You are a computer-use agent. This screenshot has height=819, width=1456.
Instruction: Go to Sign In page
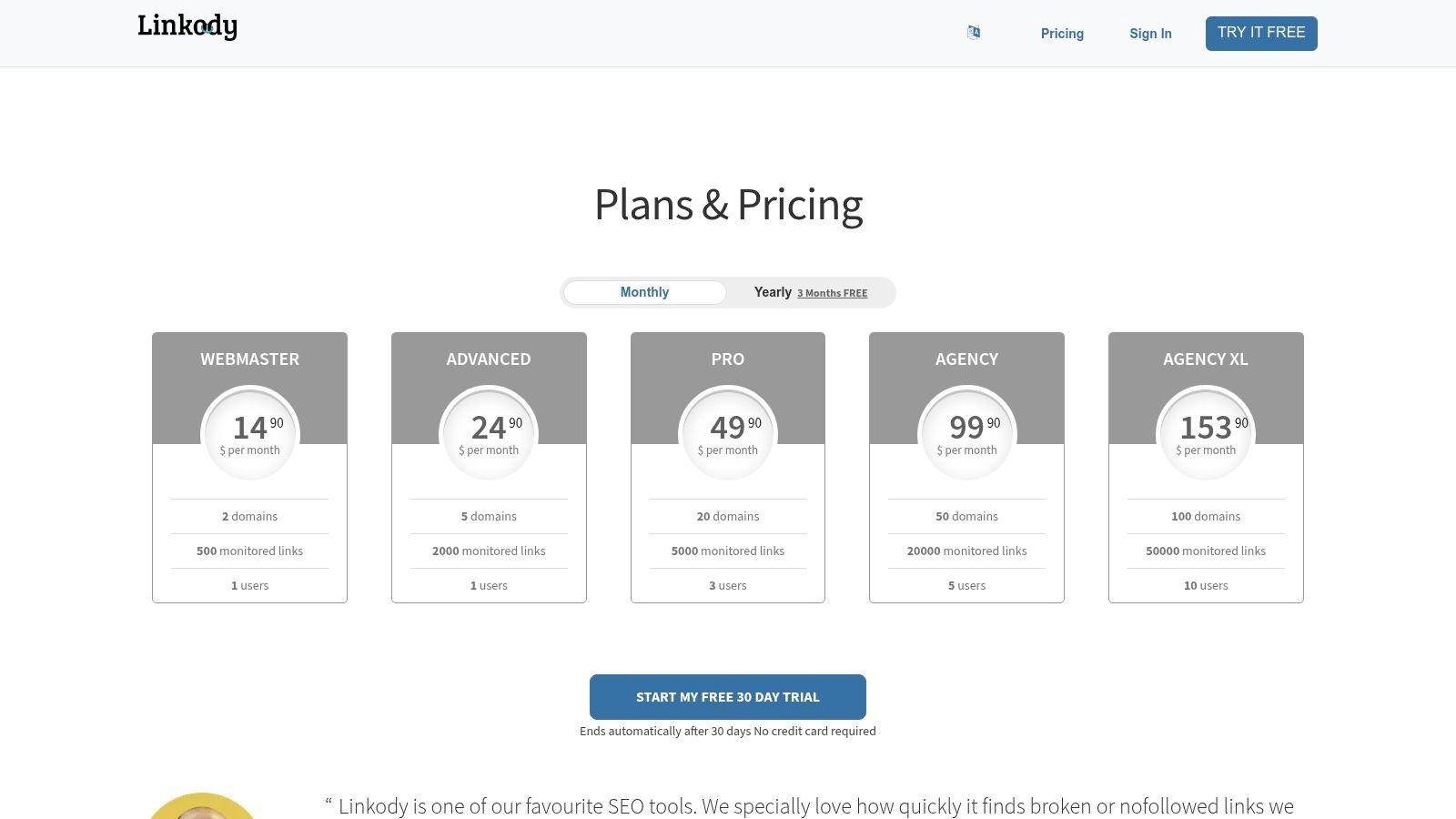(x=1150, y=34)
